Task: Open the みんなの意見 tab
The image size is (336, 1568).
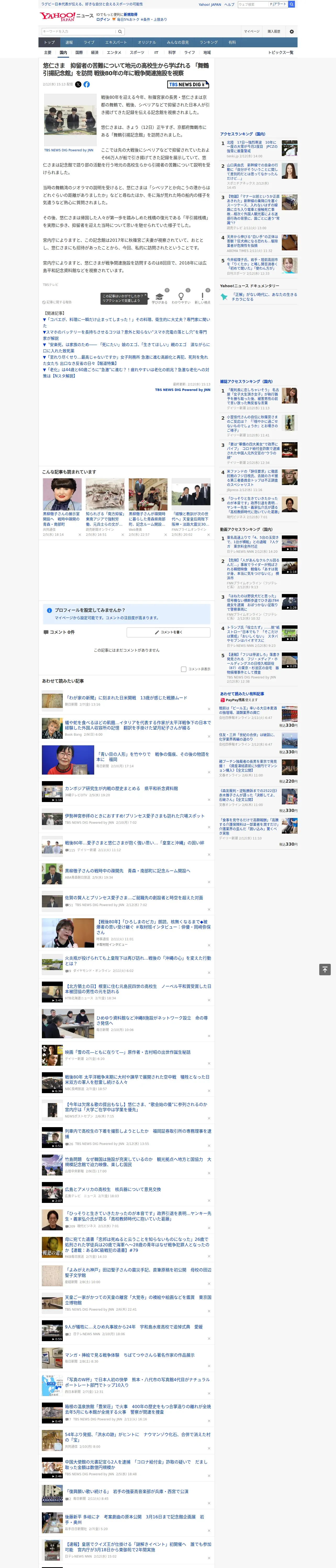Action: (x=177, y=43)
